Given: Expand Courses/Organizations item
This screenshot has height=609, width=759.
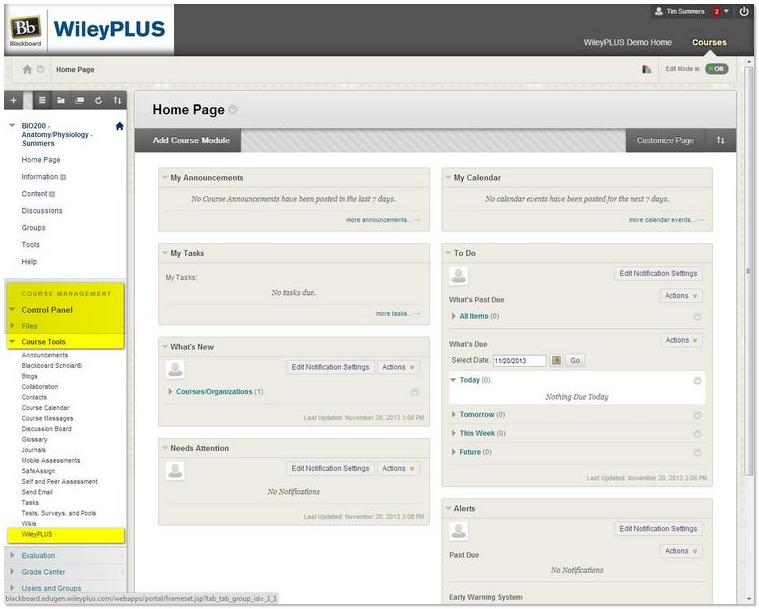Looking at the screenshot, I should point(170,392).
